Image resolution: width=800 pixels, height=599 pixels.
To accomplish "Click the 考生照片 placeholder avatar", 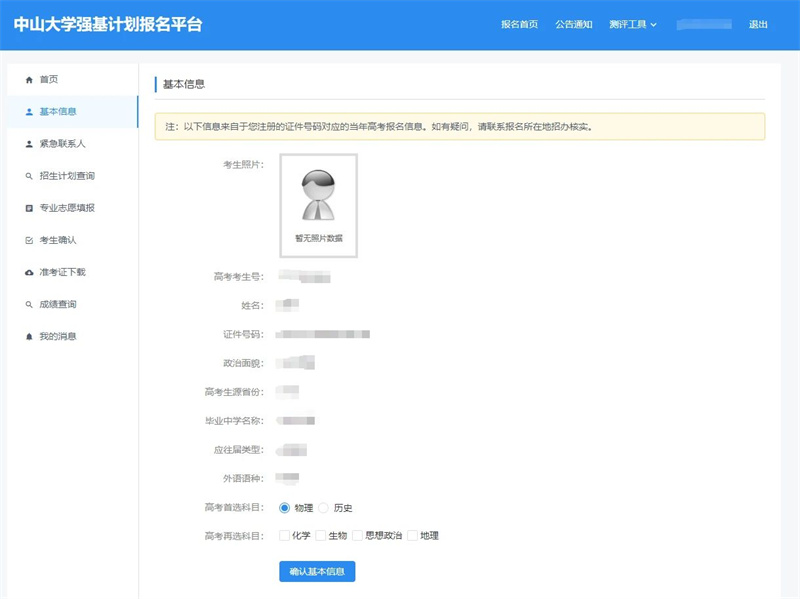I will [x=318, y=195].
